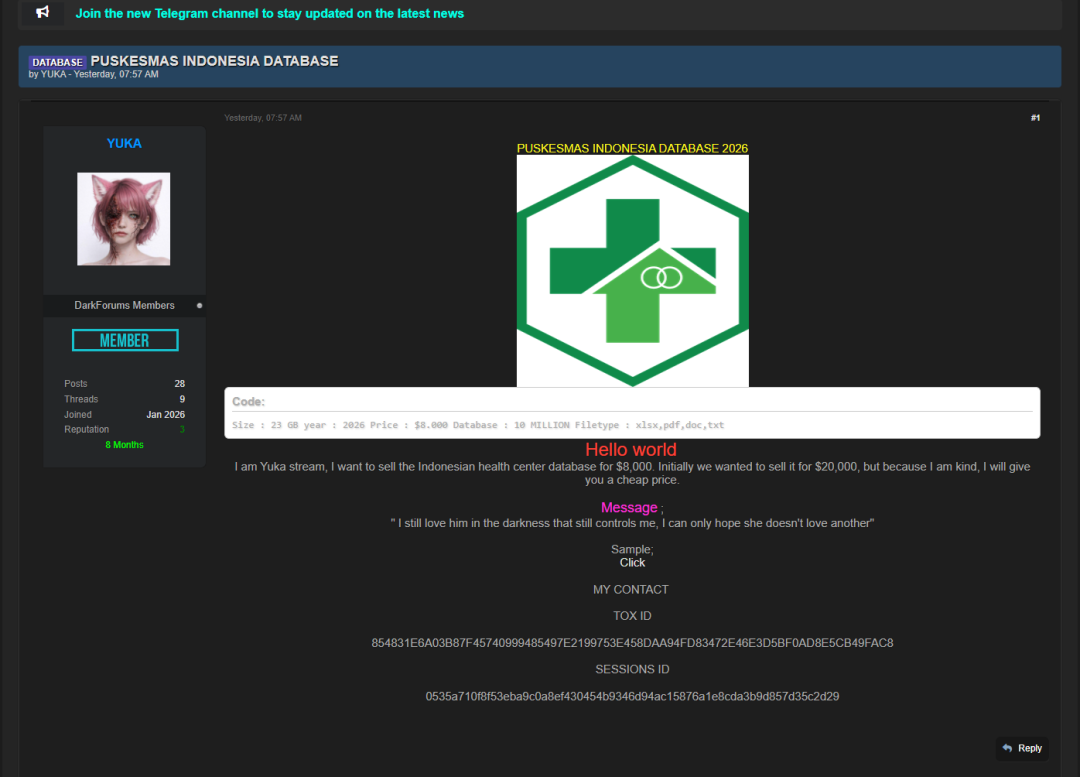The height and width of the screenshot is (777, 1080).
Task: Click the DATABASE thread prefix tag
Action: click(57, 62)
